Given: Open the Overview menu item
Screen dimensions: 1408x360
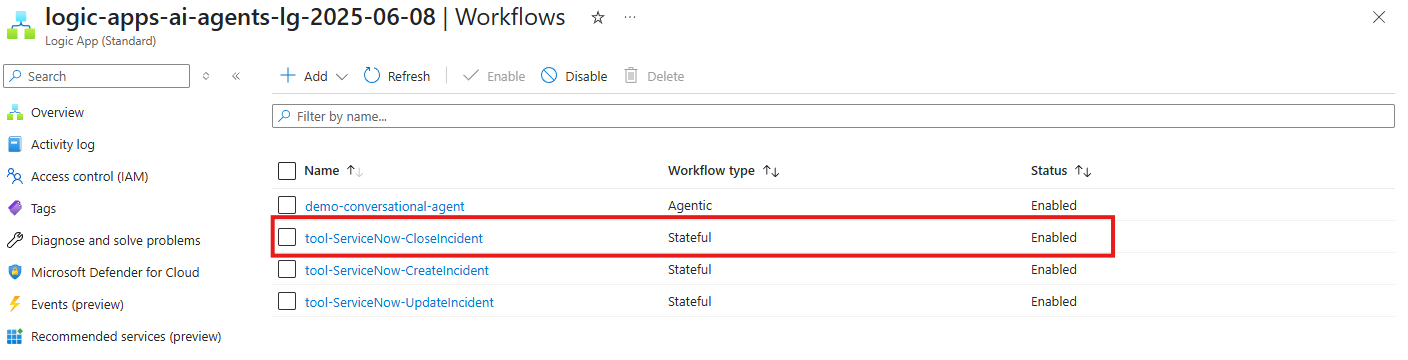Looking at the screenshot, I should (57, 112).
